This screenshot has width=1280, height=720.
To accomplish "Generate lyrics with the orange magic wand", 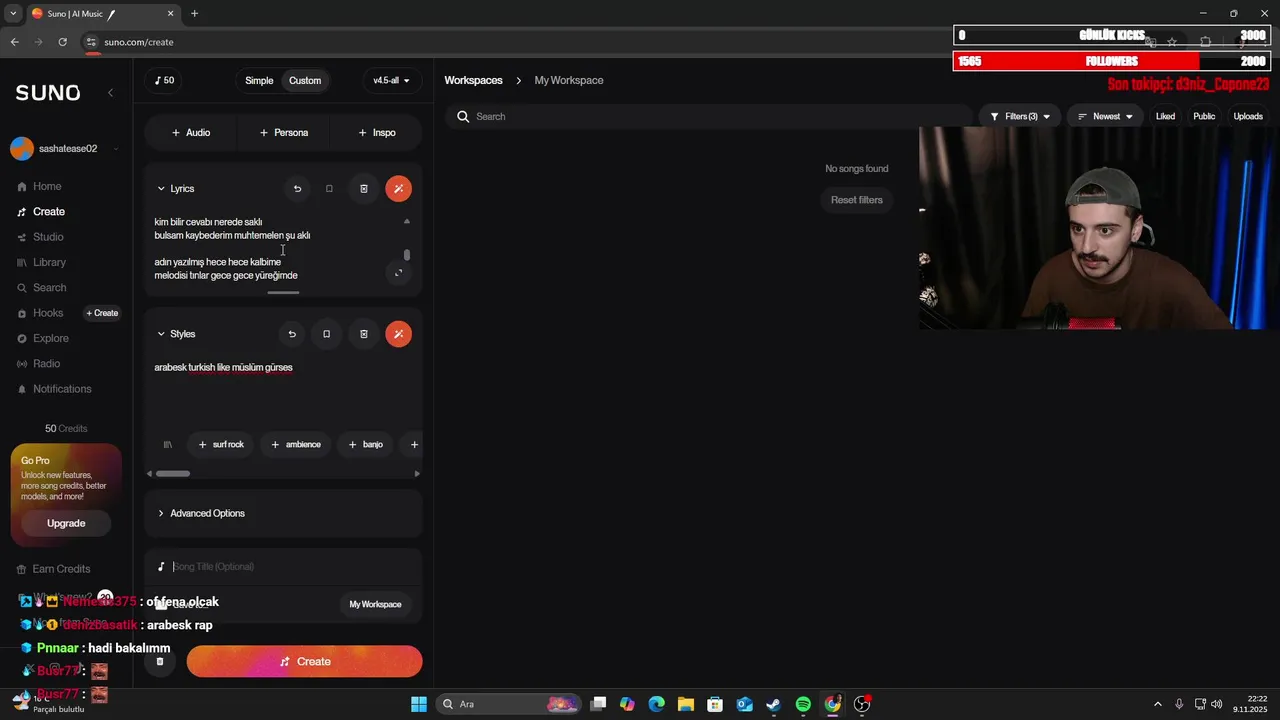I will pyautogui.click(x=398, y=188).
